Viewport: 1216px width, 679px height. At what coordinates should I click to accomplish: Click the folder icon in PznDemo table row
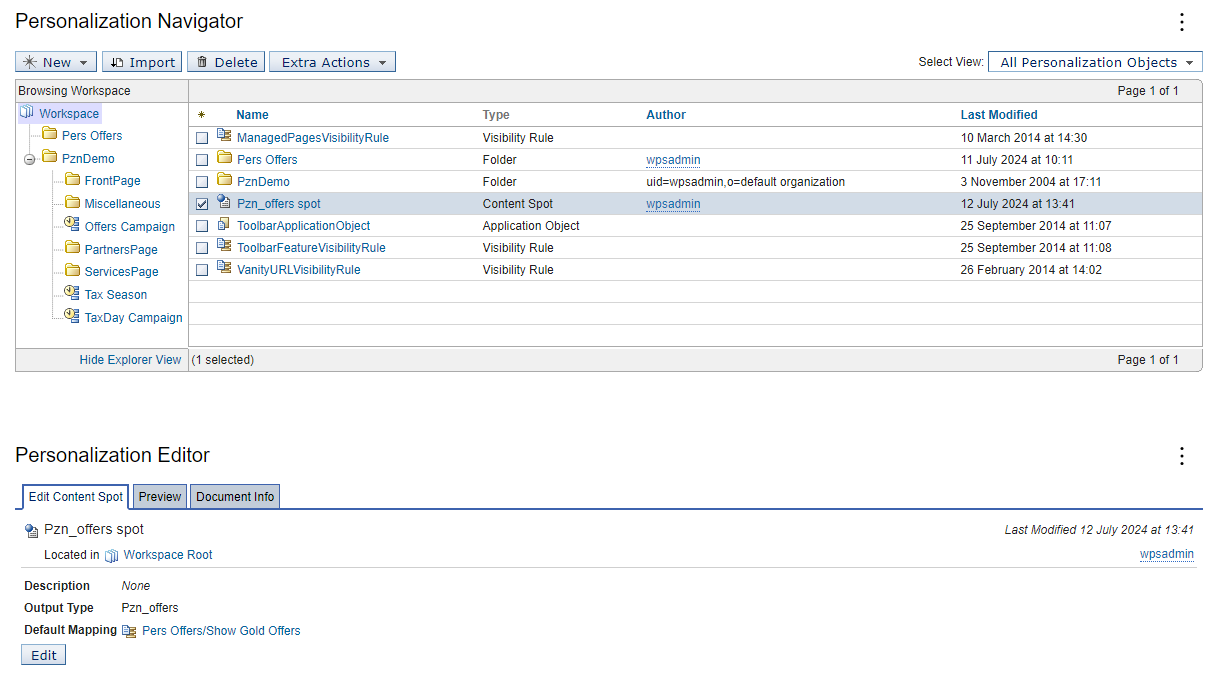coord(224,181)
